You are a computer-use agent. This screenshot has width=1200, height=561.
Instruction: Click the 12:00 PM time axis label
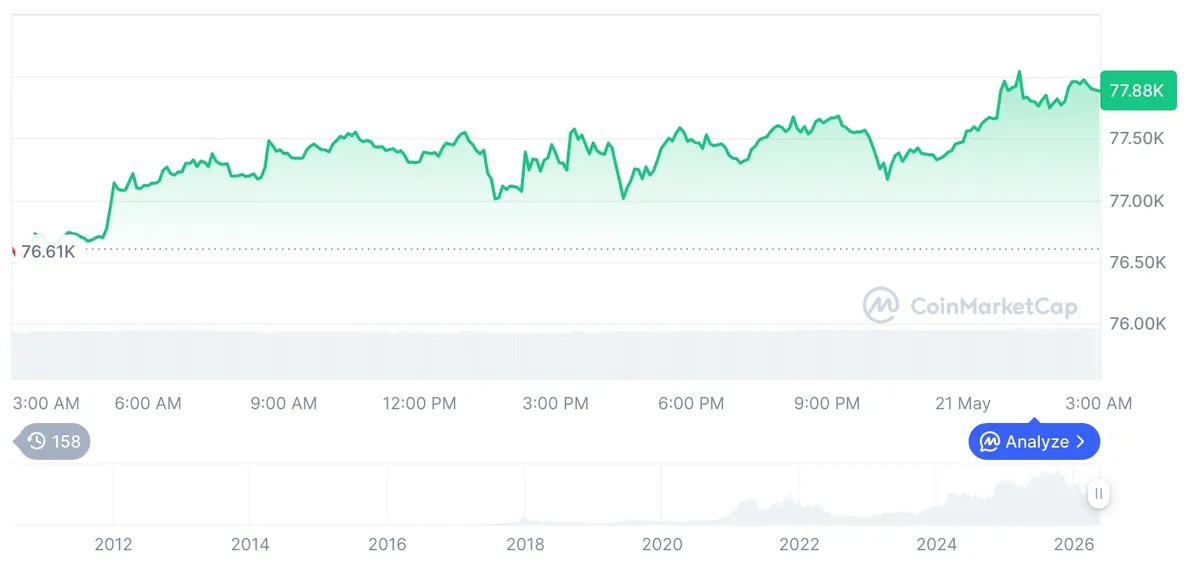pyautogui.click(x=419, y=403)
